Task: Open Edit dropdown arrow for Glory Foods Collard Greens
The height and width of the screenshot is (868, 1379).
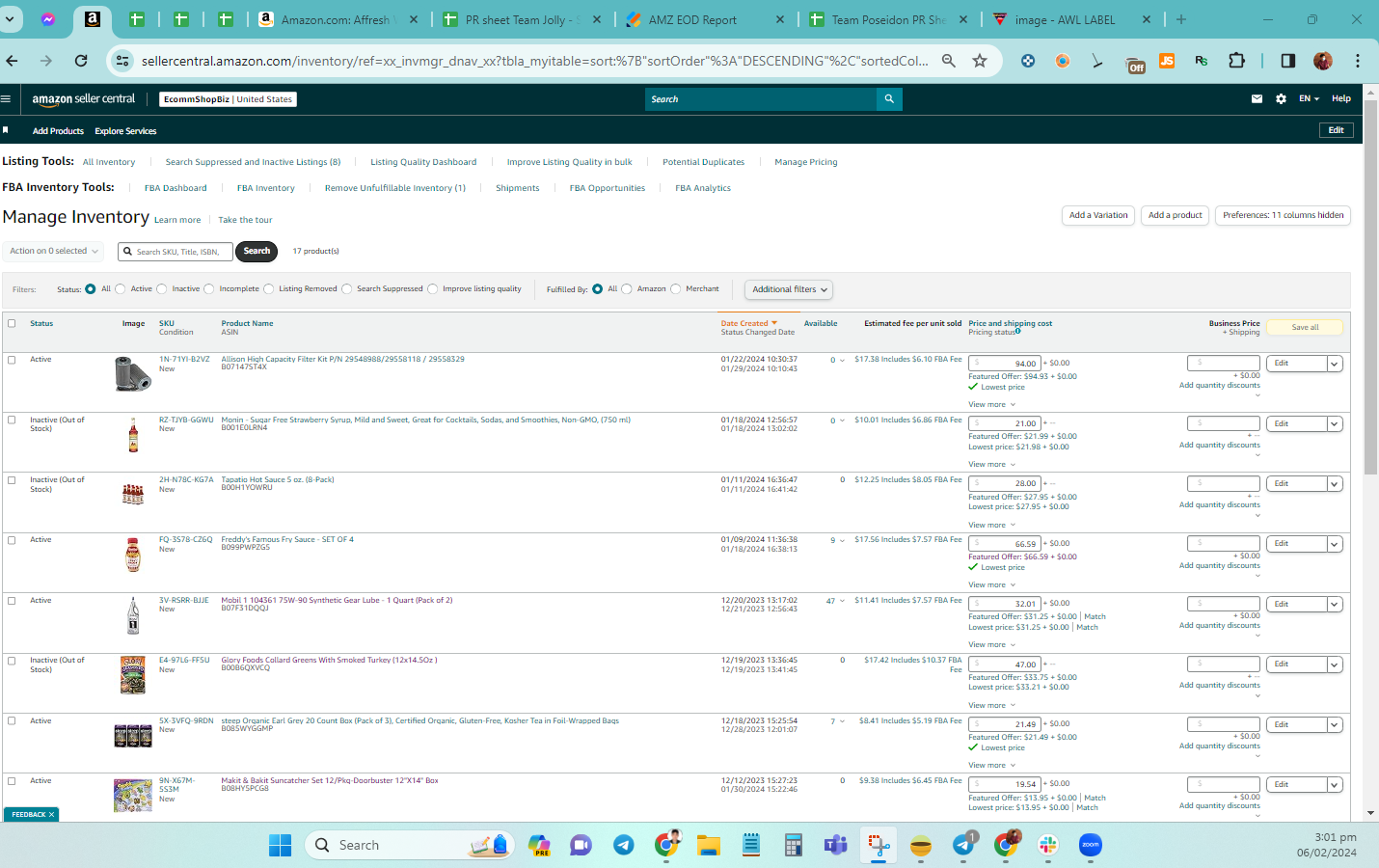Action: [1335, 665]
